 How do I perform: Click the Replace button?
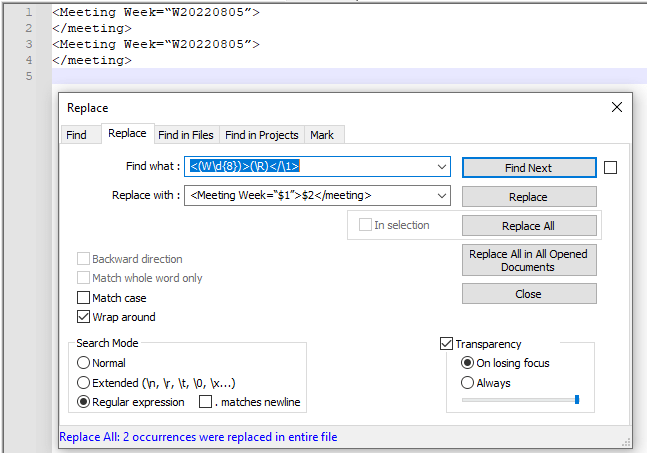[529, 197]
